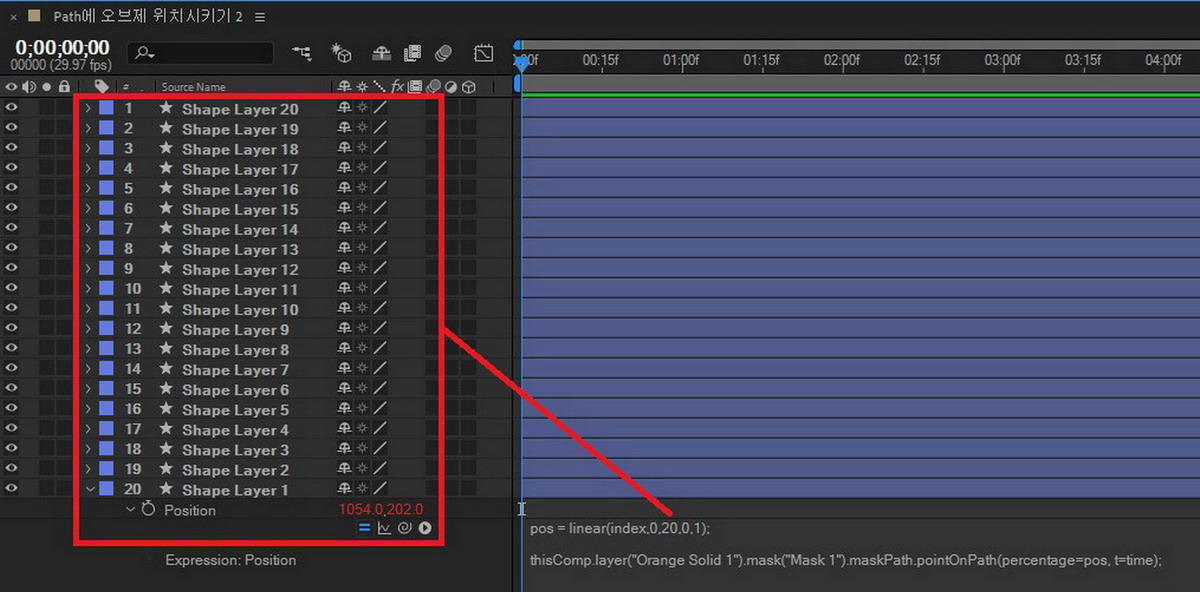1200x592 pixels.
Task: Hide Shape Layer 9 with eye toggle
Action: 12,329
